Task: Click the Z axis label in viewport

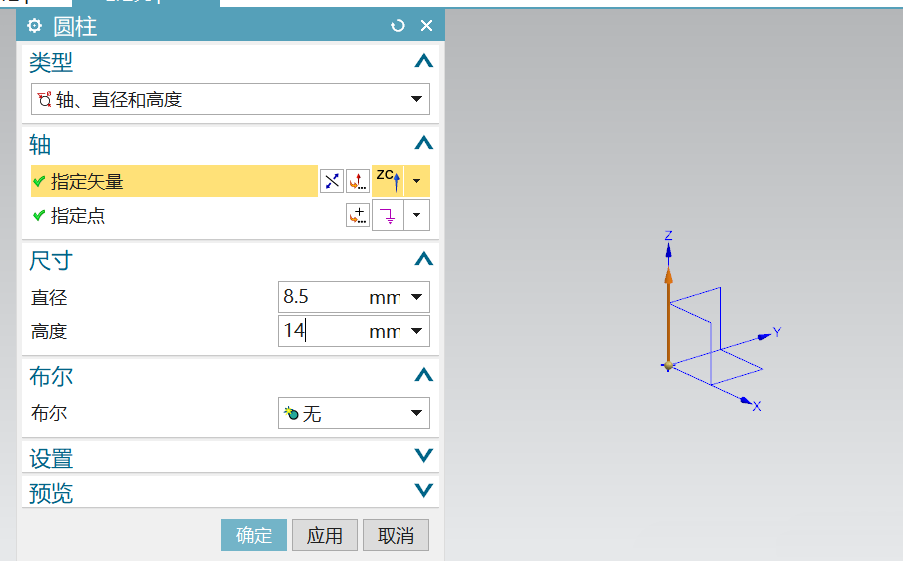Action: (669, 235)
